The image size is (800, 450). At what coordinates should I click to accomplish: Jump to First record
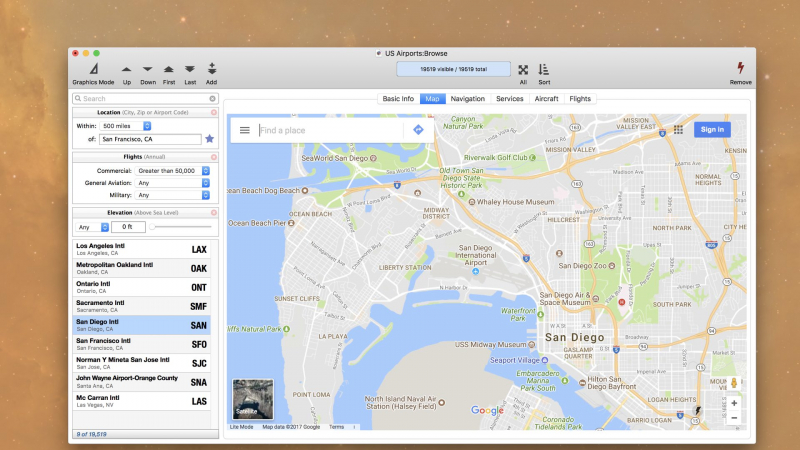point(169,73)
